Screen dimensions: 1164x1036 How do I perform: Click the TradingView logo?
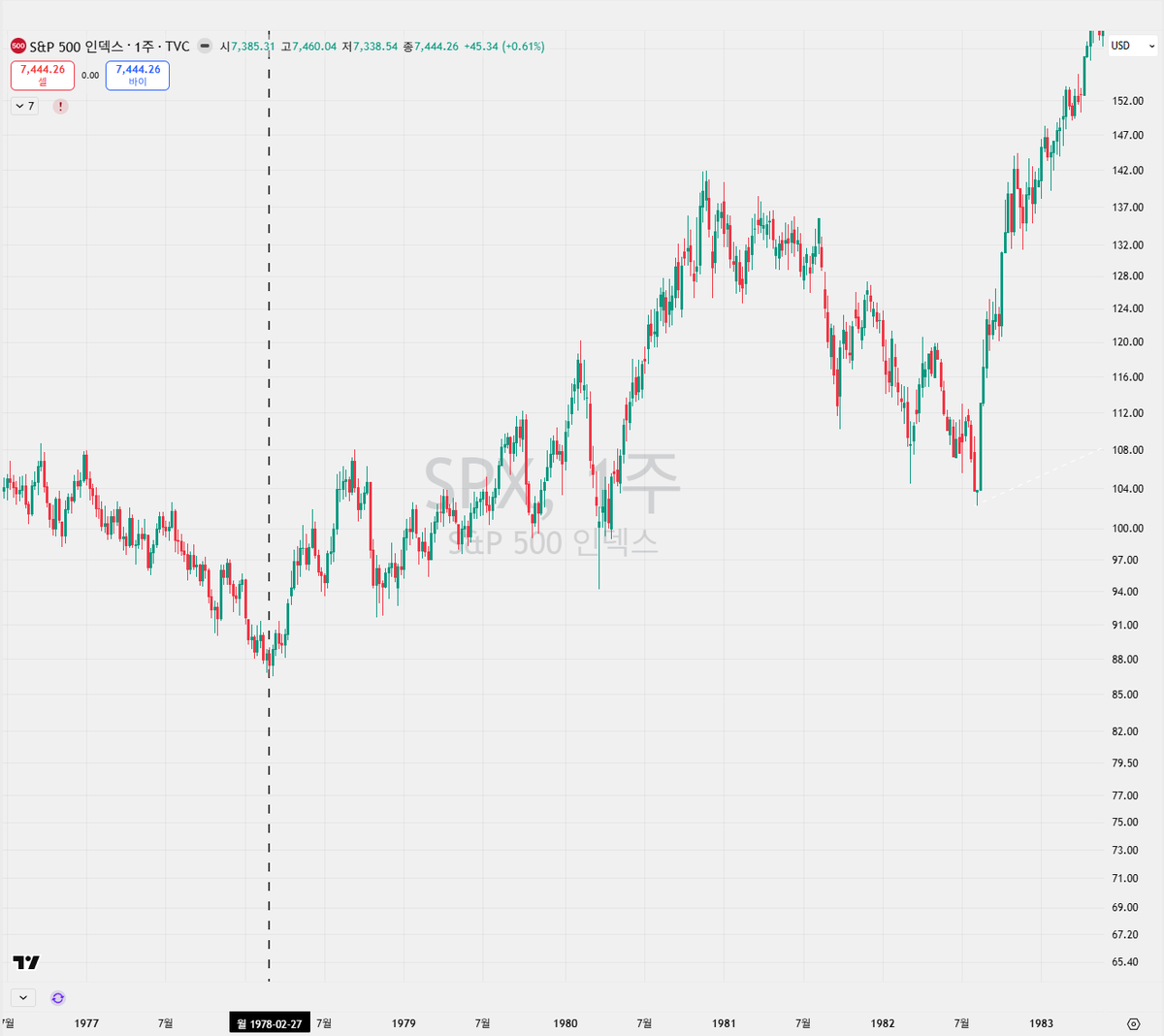[x=26, y=962]
